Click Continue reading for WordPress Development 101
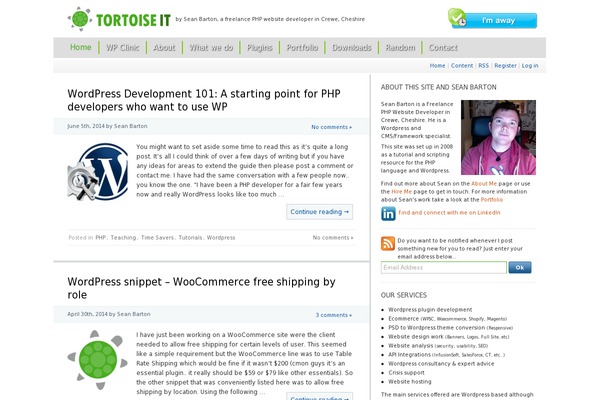 pos(320,212)
